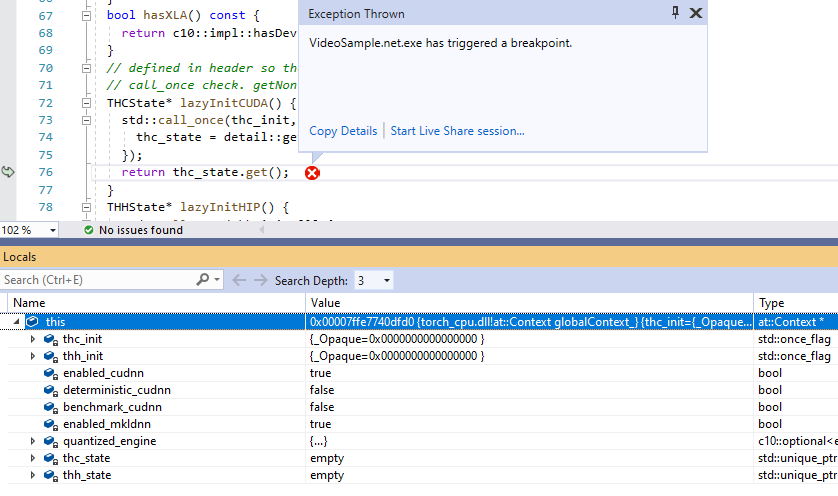The width and height of the screenshot is (838, 496).
Task: Open the search options dropdown arrow in Locals
Action: tap(216, 280)
